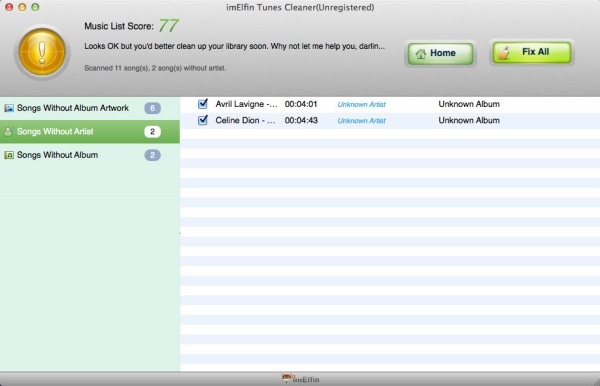This screenshot has width=600, height=386.
Task: Click the house icon on the Home button
Action: (421, 54)
